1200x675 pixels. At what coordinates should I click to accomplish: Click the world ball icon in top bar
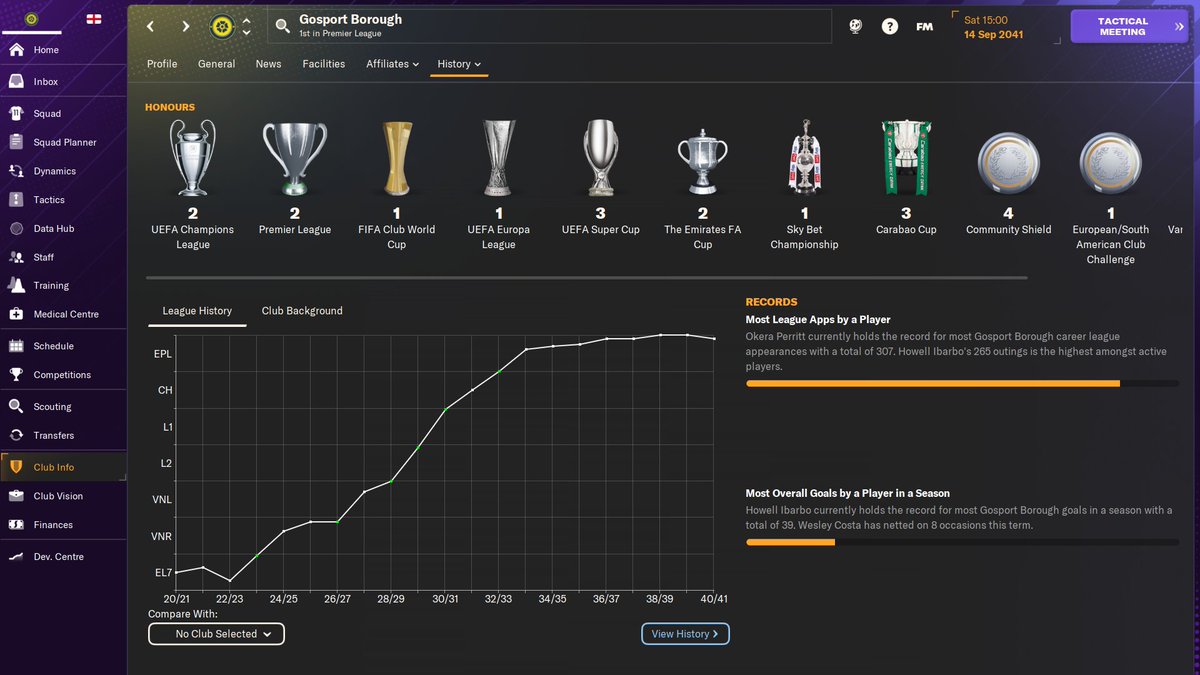pos(856,26)
